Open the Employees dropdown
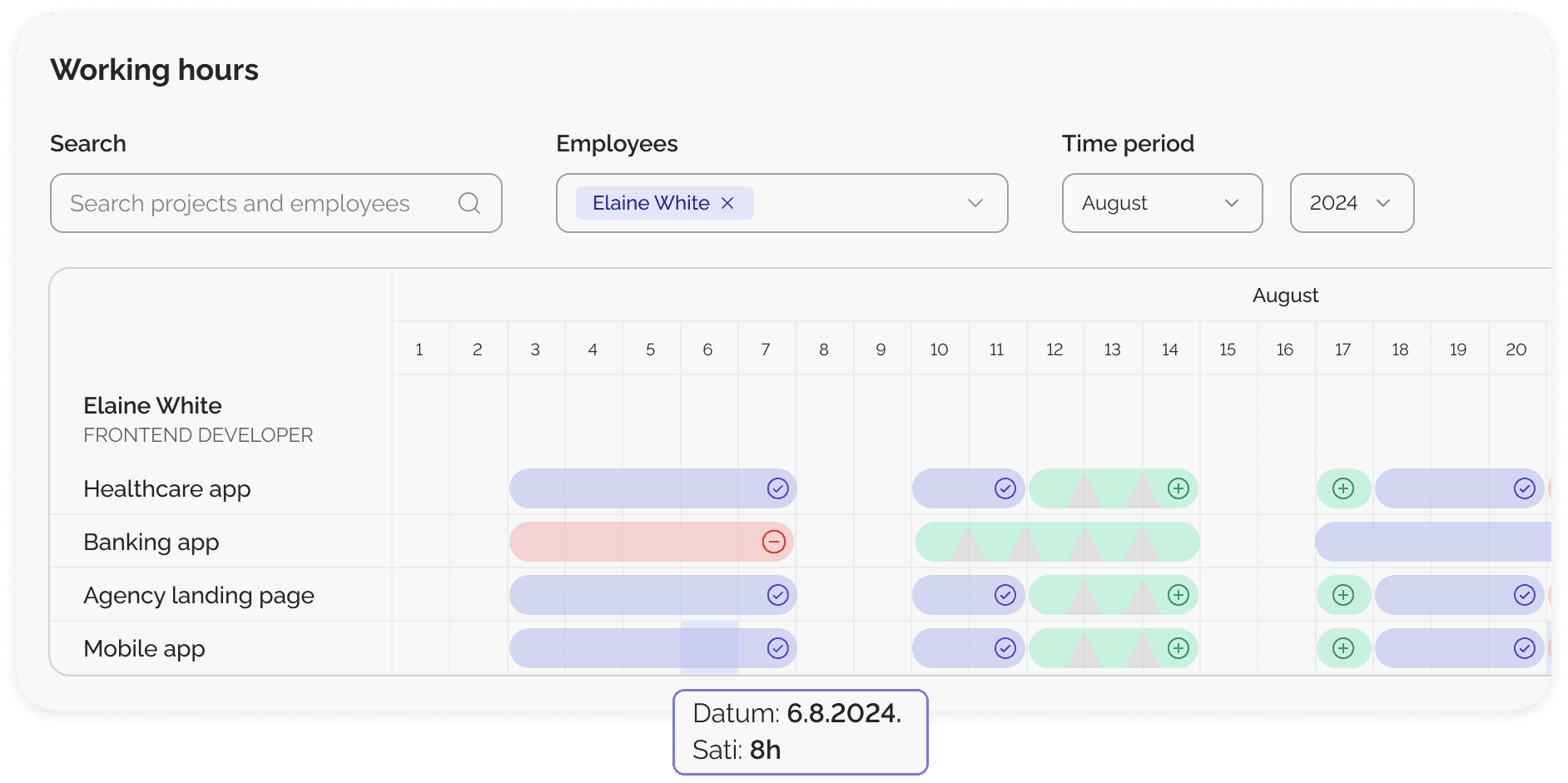The image size is (1568, 783). pyautogui.click(x=974, y=202)
